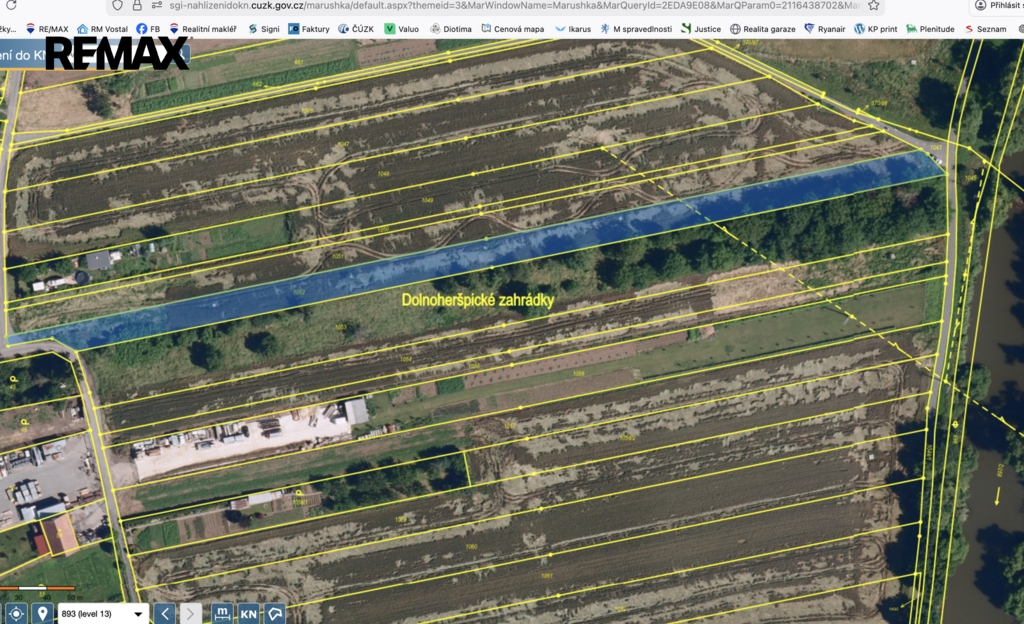
Task: Open the Cenová mapa bookmark
Action: click(513, 29)
